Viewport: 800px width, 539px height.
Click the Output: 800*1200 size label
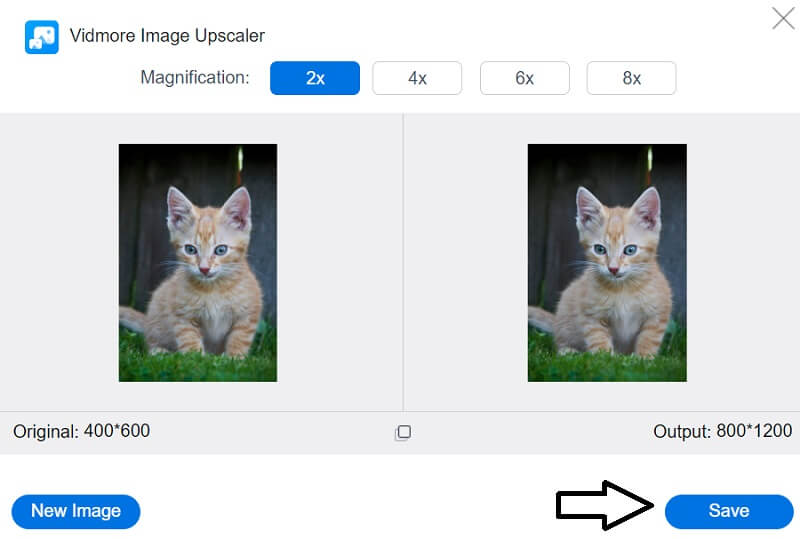point(722,432)
